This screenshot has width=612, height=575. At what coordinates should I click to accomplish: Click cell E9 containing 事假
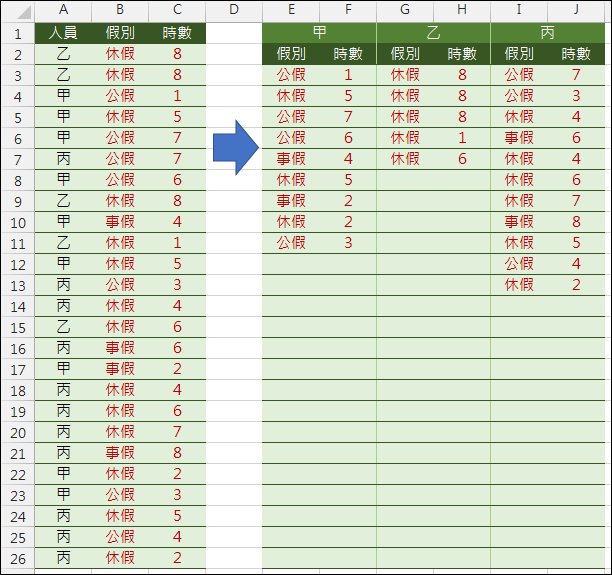(x=291, y=201)
